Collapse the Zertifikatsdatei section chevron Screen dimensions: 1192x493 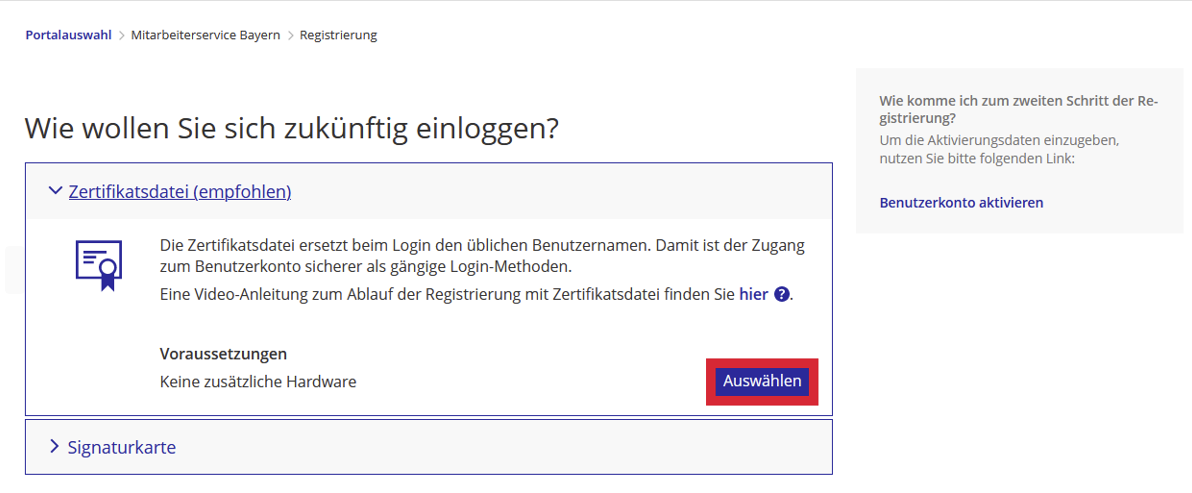pyautogui.click(x=55, y=191)
